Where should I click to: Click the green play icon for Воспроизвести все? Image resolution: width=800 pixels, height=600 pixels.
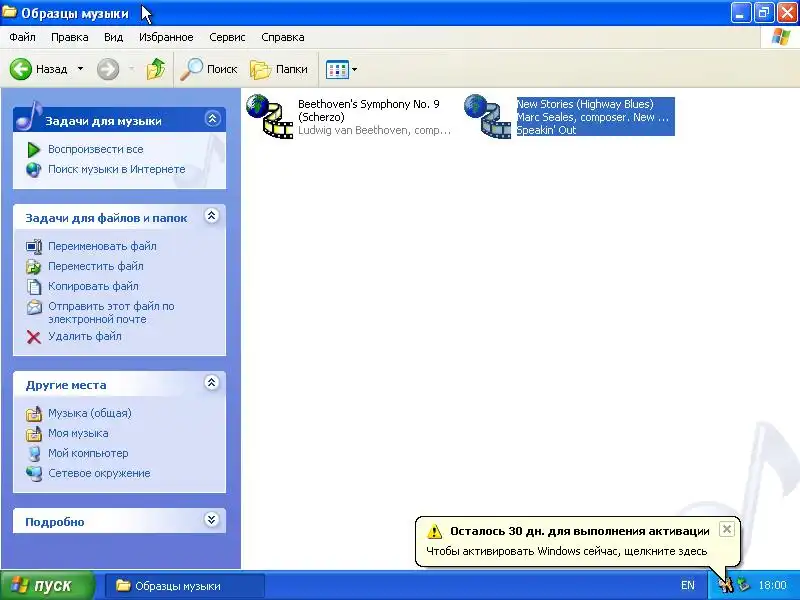(34, 149)
